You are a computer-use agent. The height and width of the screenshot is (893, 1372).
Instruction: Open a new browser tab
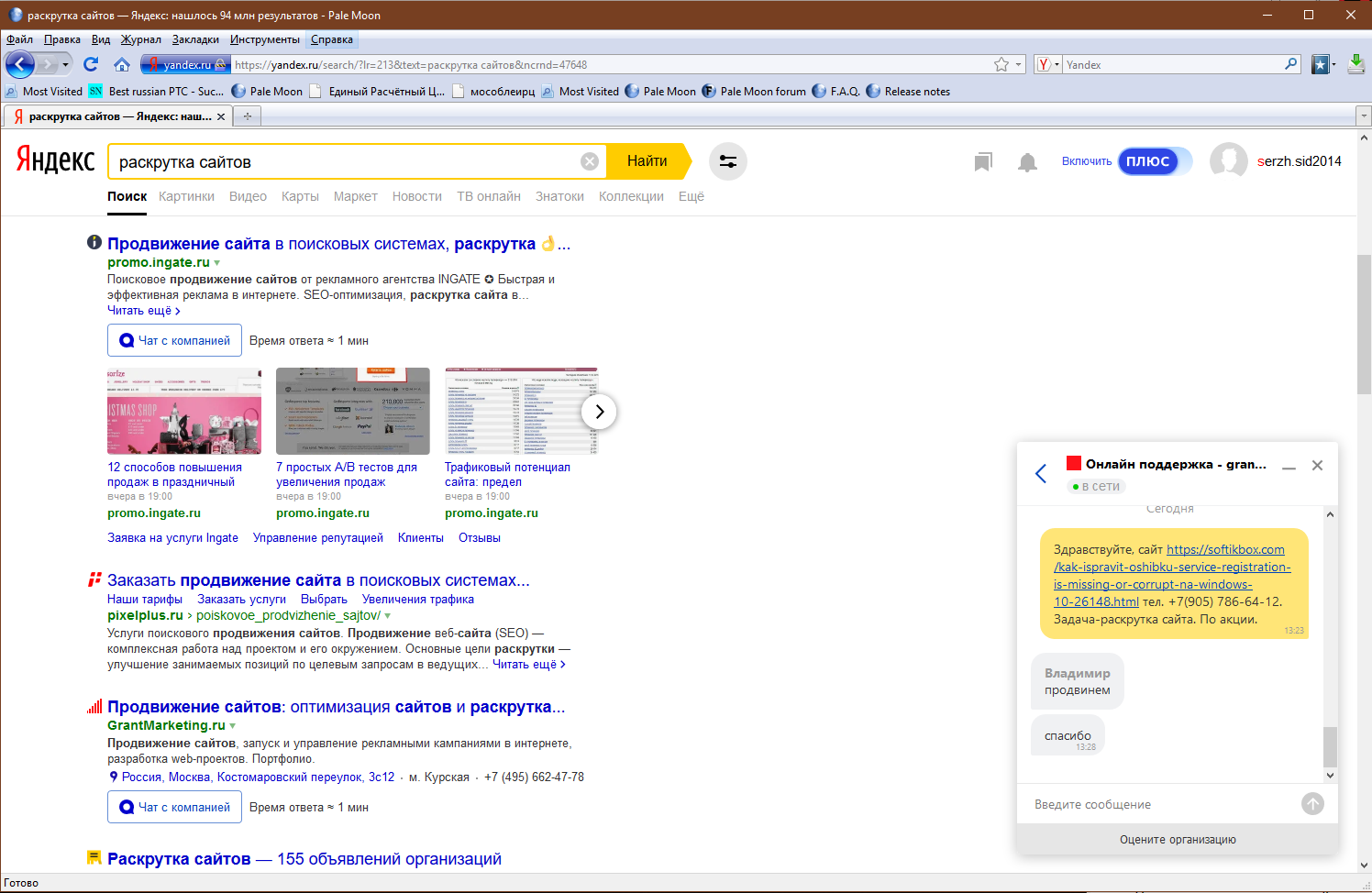(x=247, y=116)
